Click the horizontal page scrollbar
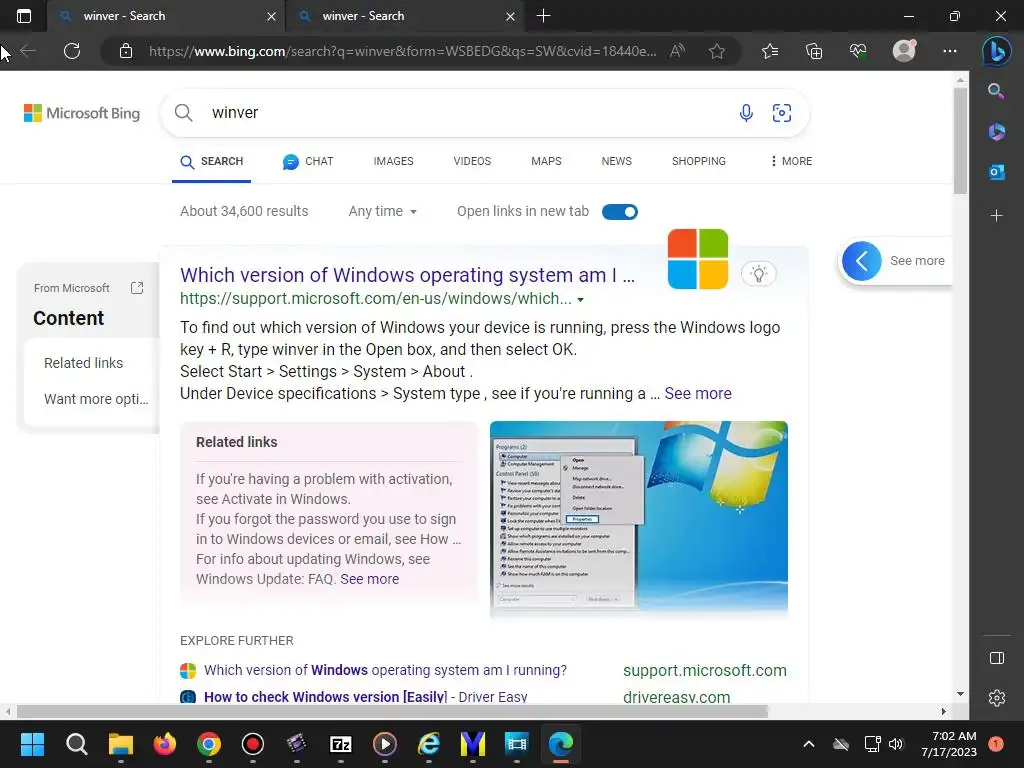The width and height of the screenshot is (1024, 768). [x=392, y=711]
